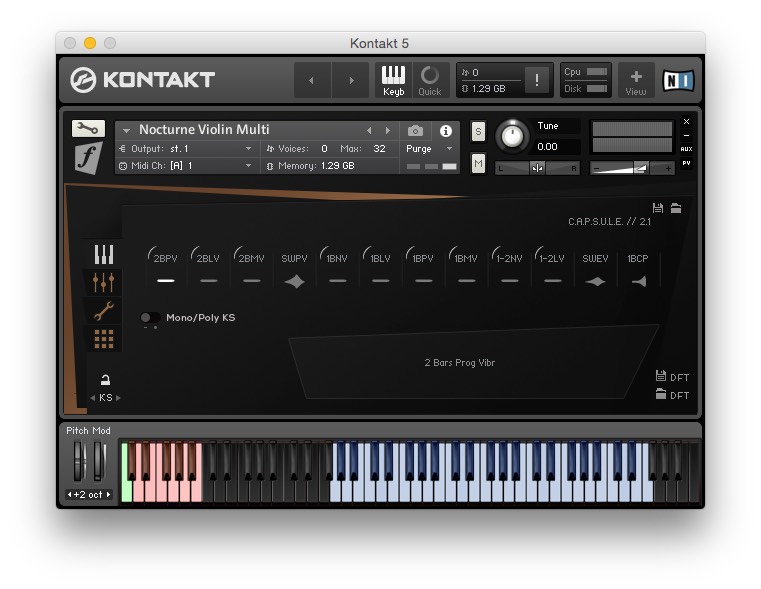This screenshot has width=761, height=589.
Task: Open instrument edit mode with the wrench icon
Action: coord(88,128)
